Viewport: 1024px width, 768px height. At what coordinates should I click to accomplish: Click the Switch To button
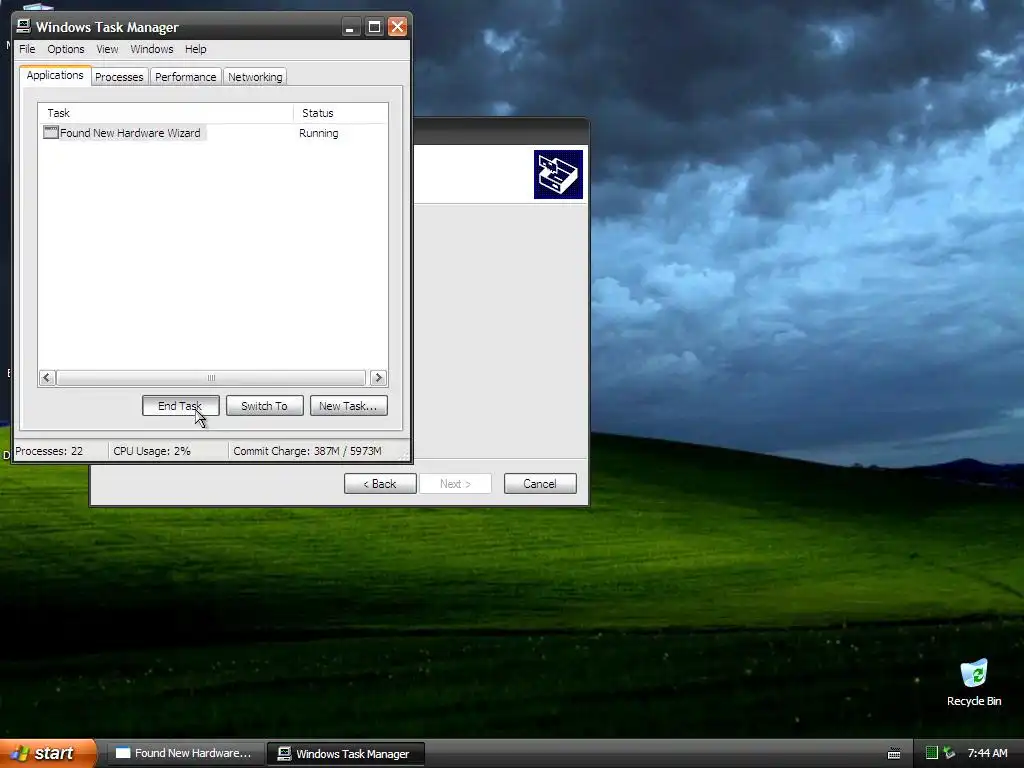click(x=264, y=406)
